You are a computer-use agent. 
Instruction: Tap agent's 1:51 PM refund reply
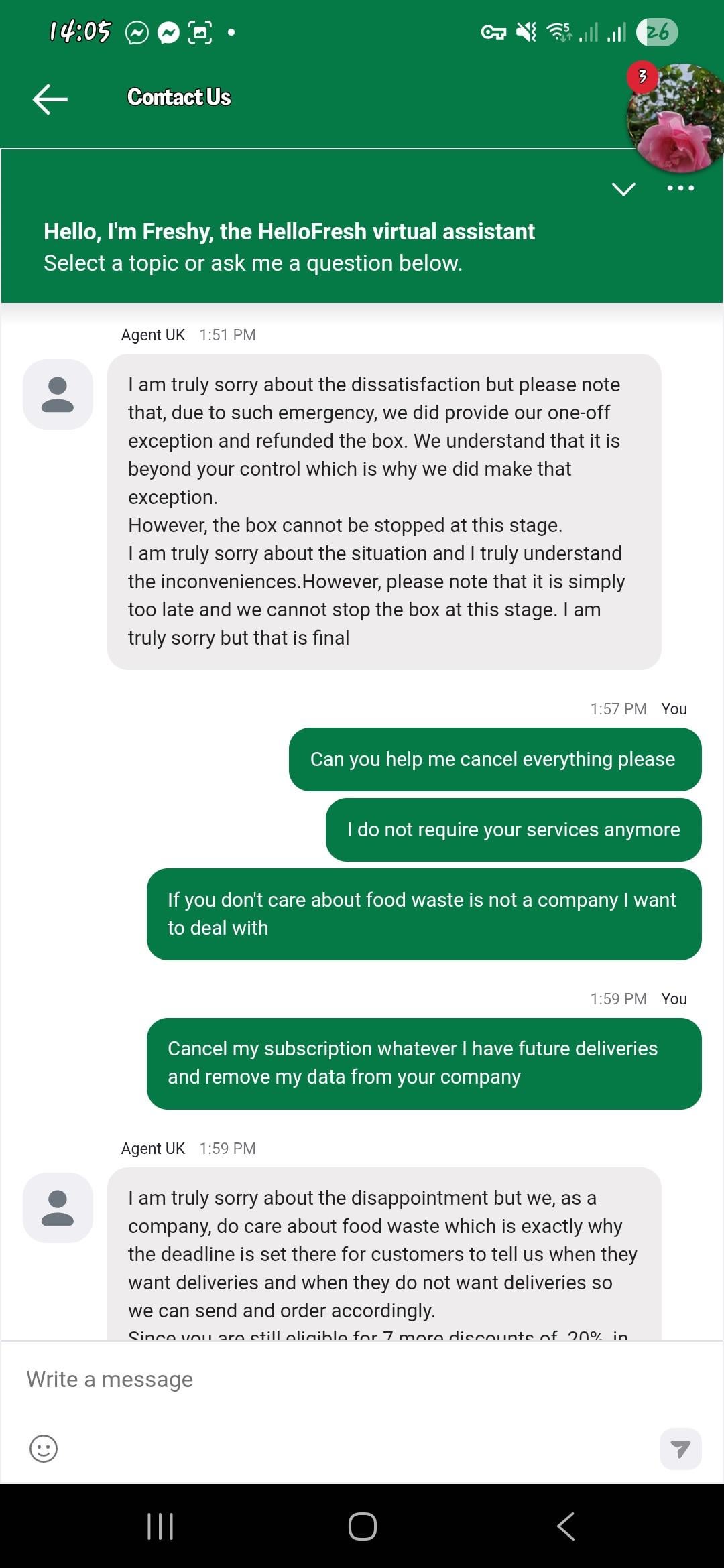(x=384, y=511)
